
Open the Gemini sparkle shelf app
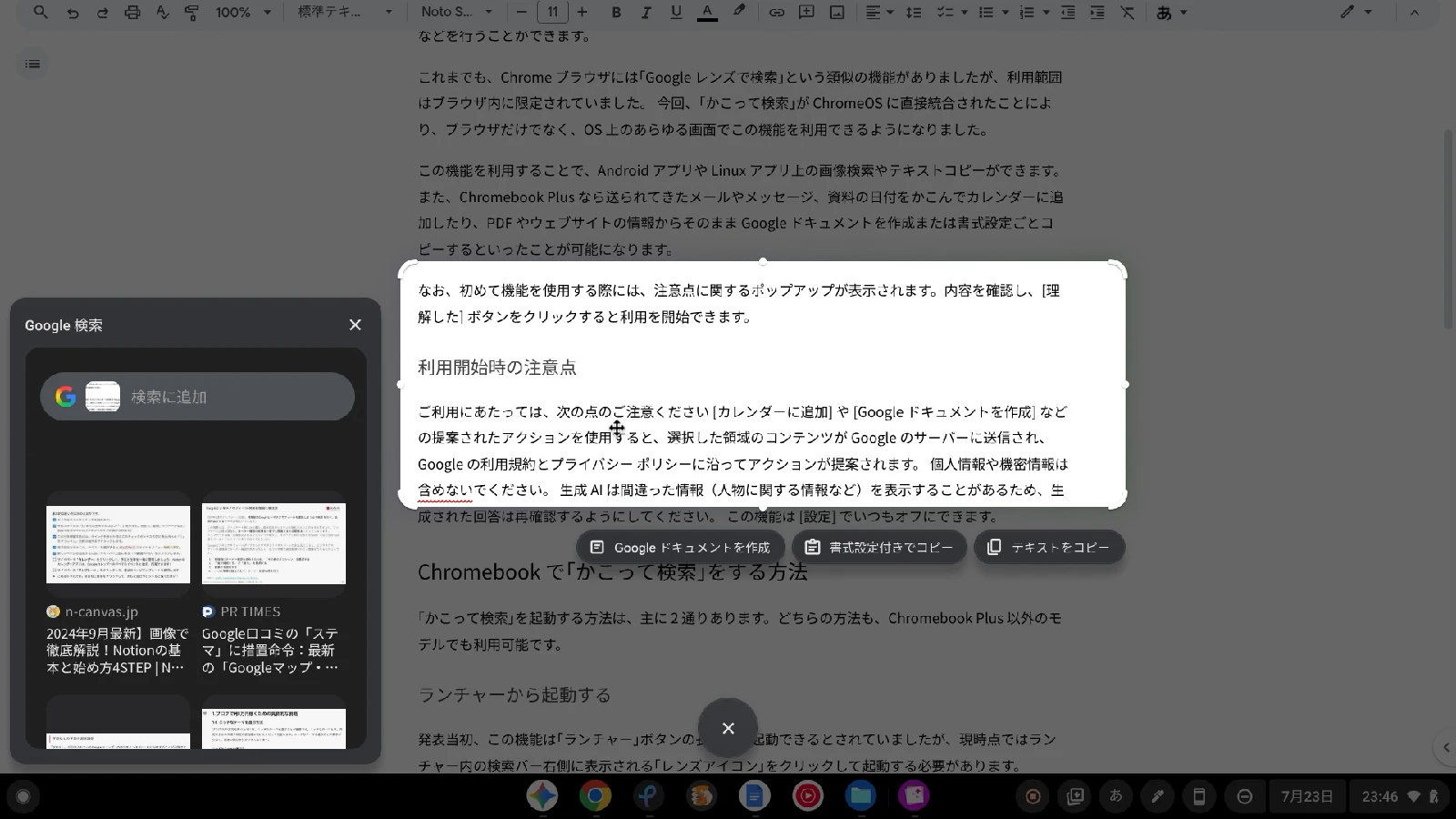[542, 796]
